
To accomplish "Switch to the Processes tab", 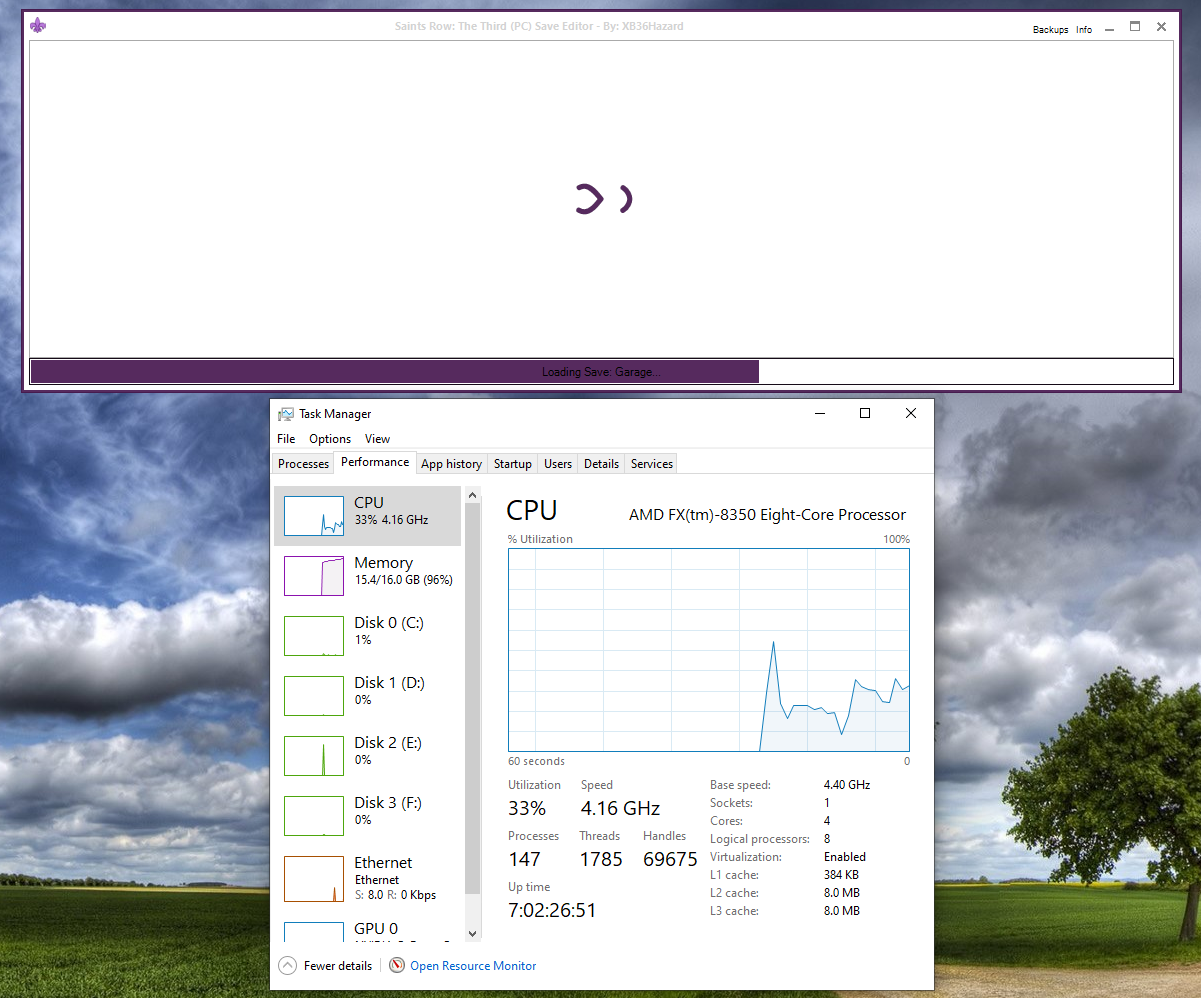I will coord(303,464).
